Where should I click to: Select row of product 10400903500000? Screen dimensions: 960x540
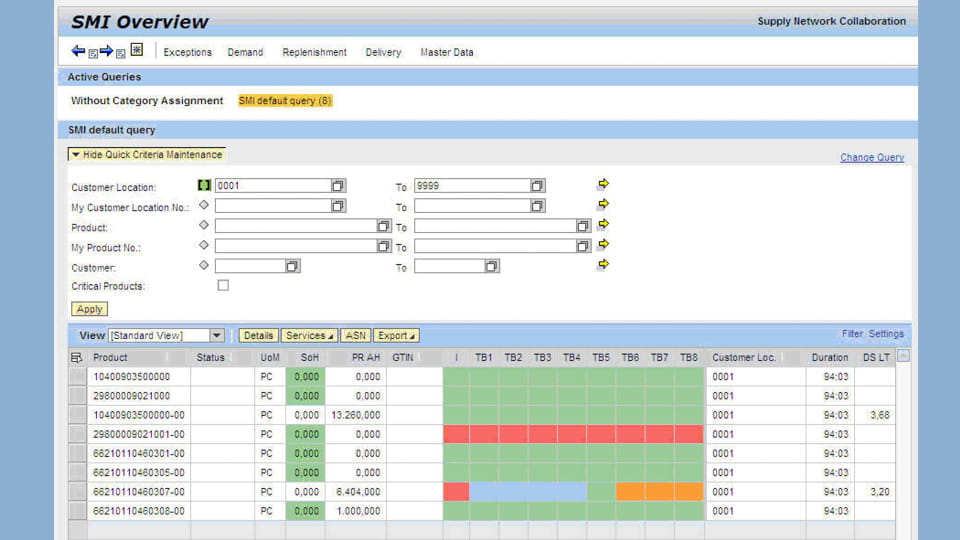click(78, 377)
